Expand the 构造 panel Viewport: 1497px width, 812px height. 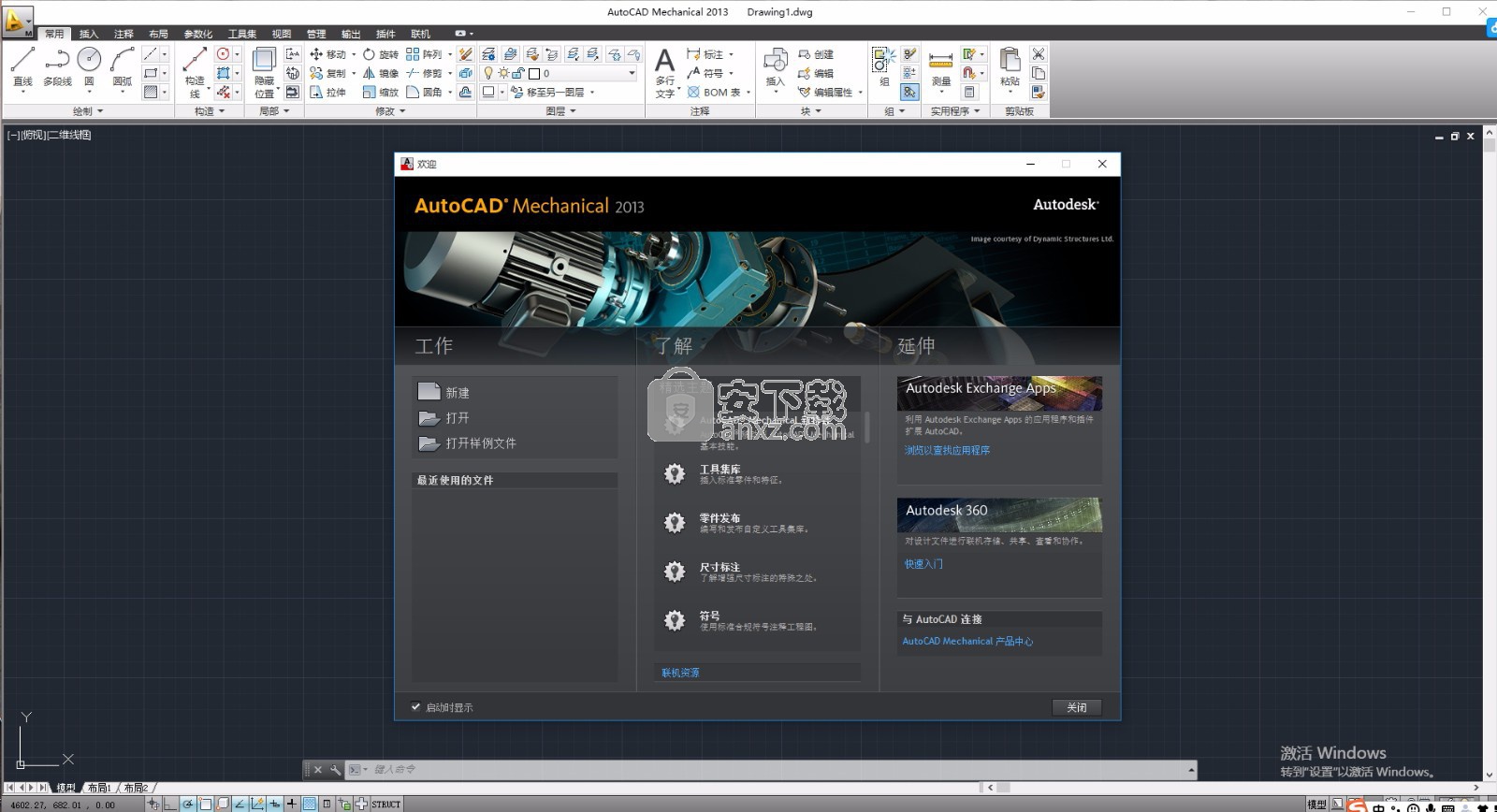pyautogui.click(x=210, y=110)
